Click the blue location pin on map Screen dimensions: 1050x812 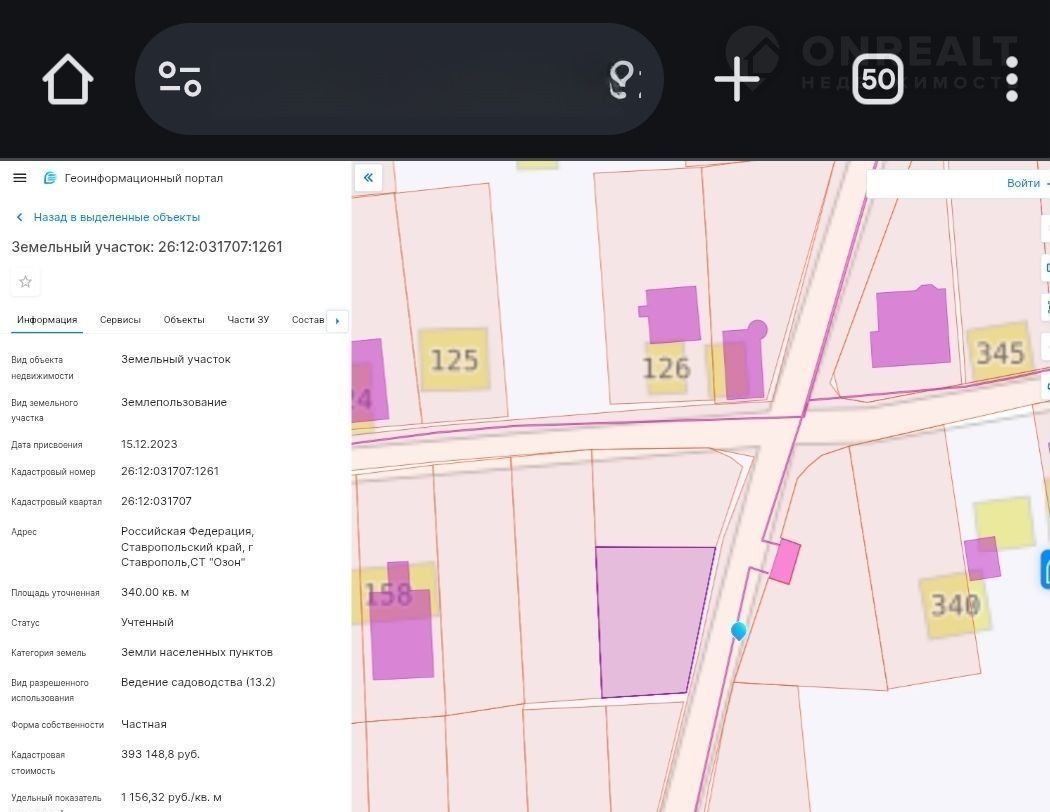[x=738, y=631]
